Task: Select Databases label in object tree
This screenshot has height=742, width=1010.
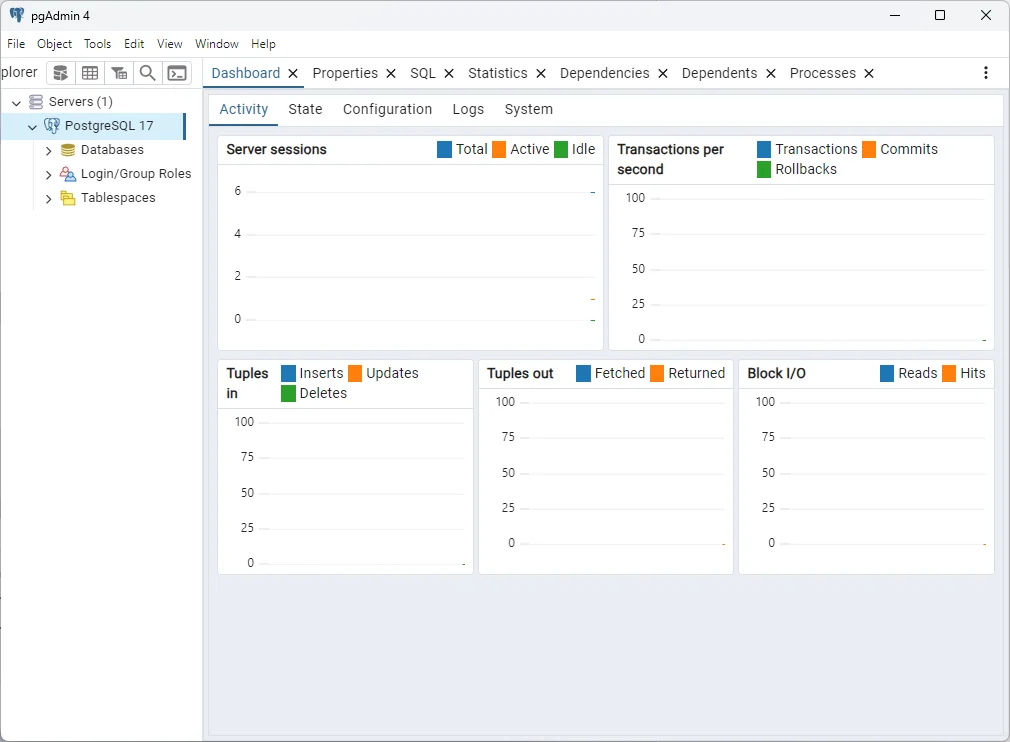Action: pyautogui.click(x=112, y=149)
